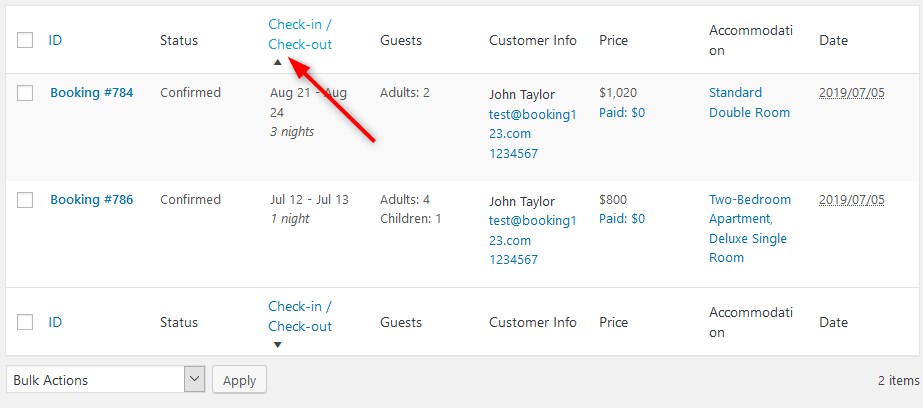Image resolution: width=923 pixels, height=408 pixels.
Task: Select the checkbox for Booking #784
Action: 25,93
